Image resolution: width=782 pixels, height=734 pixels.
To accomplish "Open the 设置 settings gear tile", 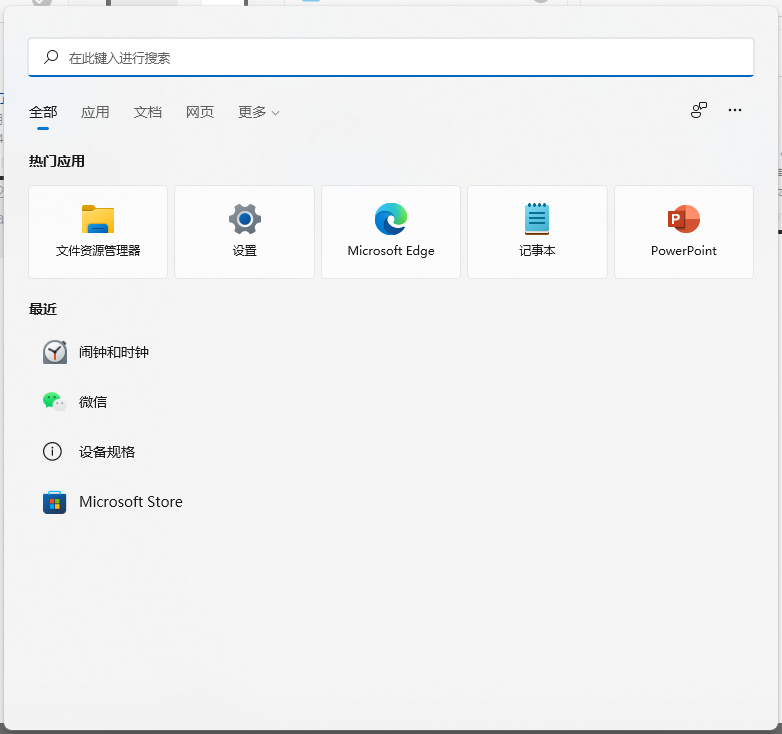I will click(244, 232).
